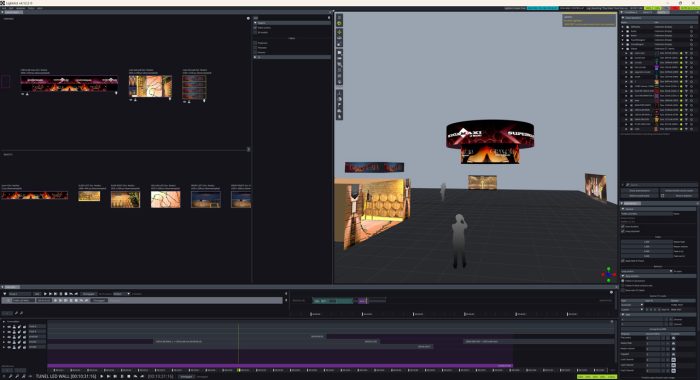Screen dimensions: 700x380
Task: Expand the bottom timeline layer row
Action: 4,347
